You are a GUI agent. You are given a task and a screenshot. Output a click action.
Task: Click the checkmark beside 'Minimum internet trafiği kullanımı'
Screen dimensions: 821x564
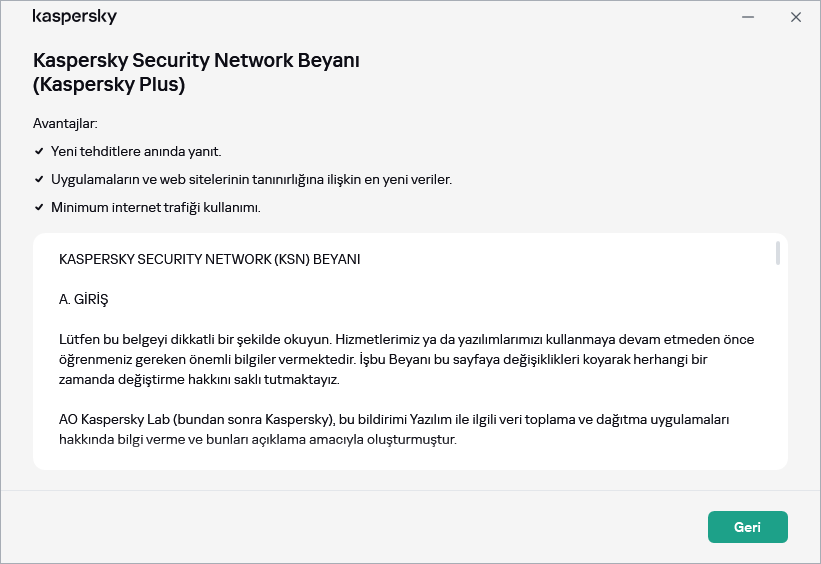[39, 208]
